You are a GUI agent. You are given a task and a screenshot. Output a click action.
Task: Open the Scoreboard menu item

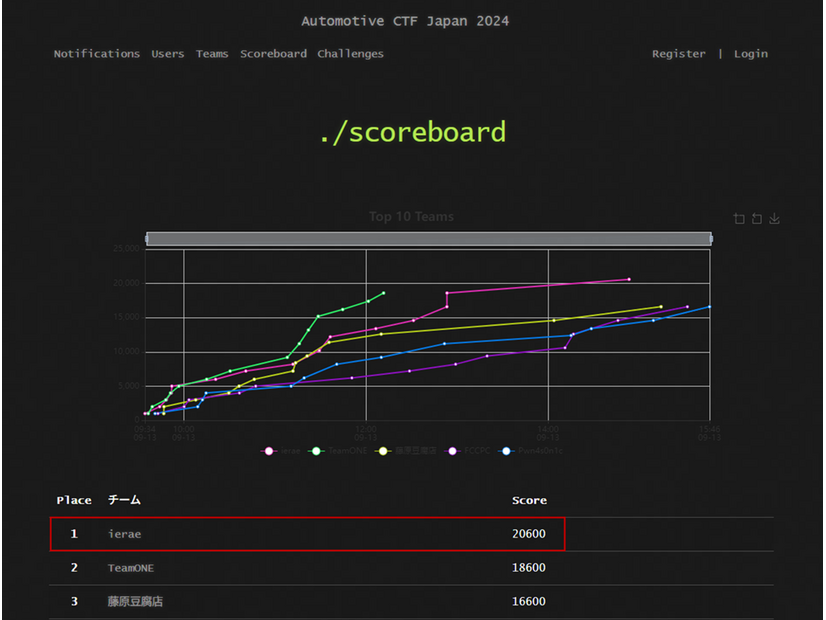click(x=273, y=54)
